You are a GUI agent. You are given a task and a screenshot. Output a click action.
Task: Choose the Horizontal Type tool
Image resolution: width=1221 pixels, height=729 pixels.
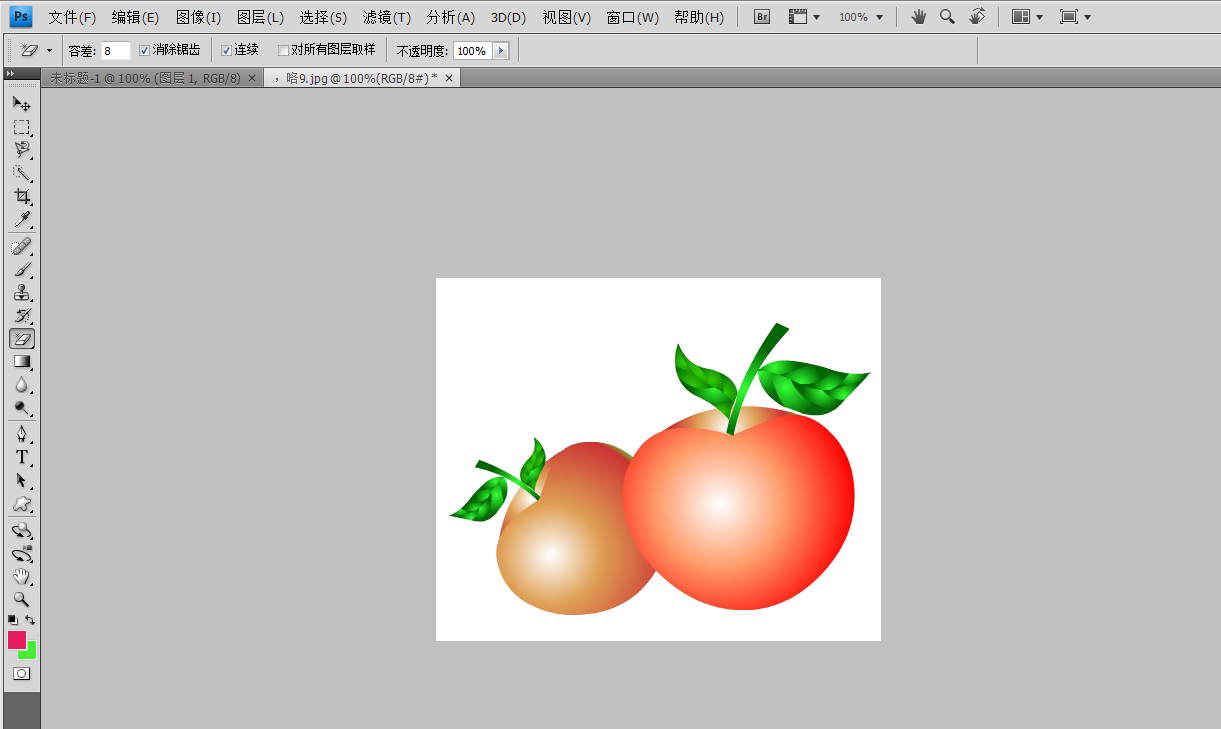[21, 457]
